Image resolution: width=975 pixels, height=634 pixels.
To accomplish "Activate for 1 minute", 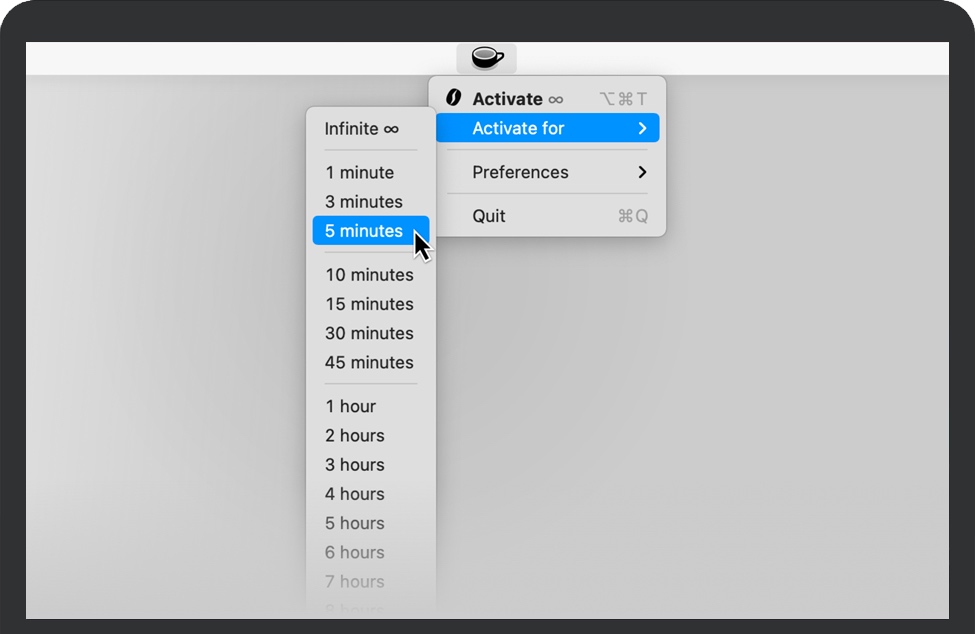I will point(359,173).
